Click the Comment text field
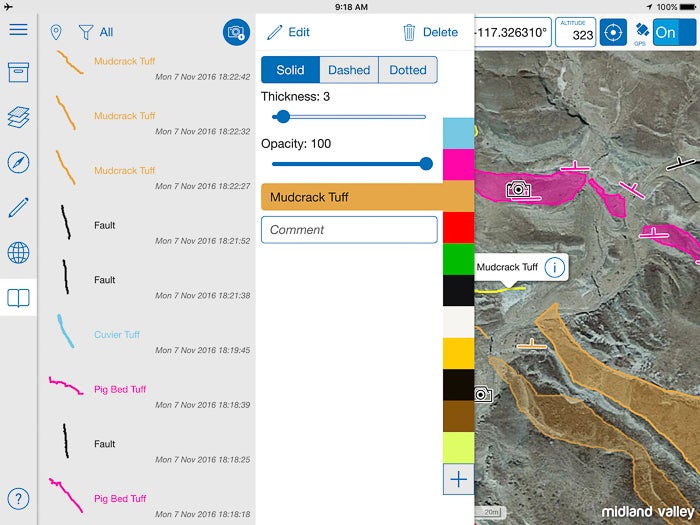 pos(349,230)
